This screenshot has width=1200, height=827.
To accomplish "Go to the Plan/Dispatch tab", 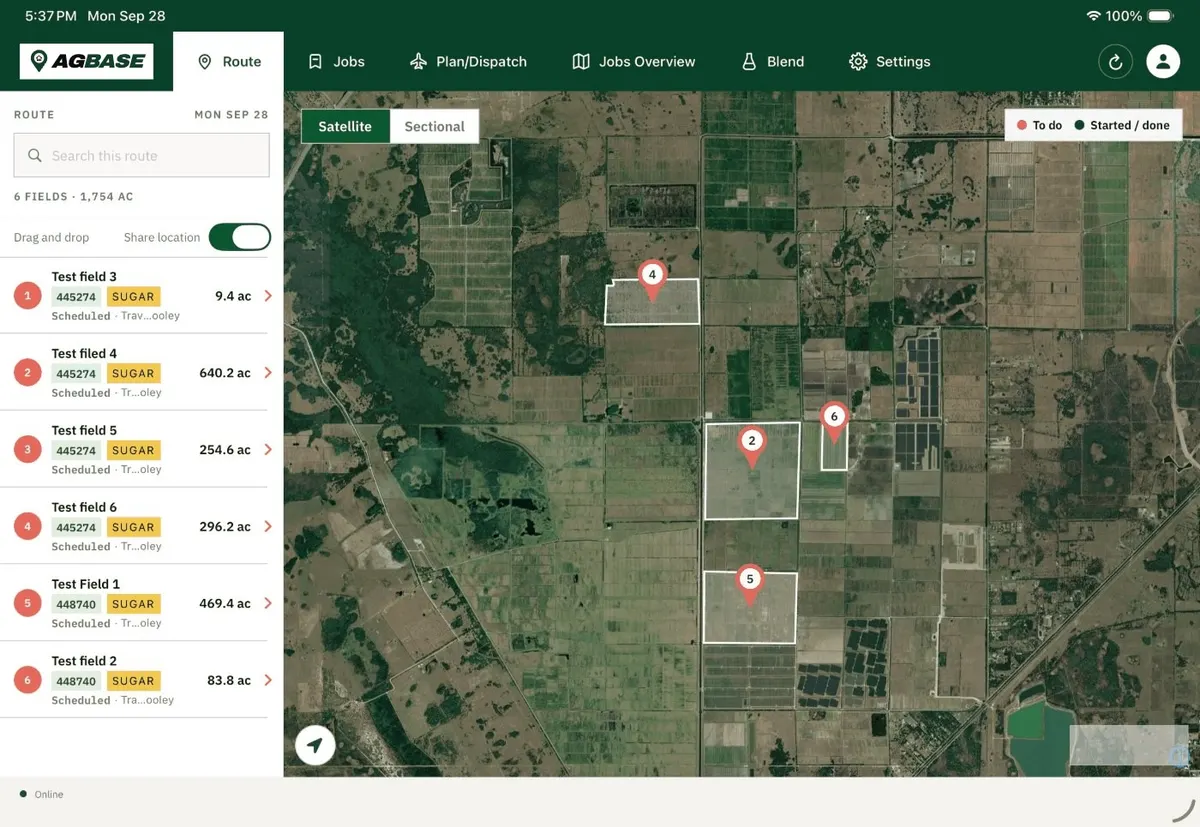I will click(x=468, y=62).
